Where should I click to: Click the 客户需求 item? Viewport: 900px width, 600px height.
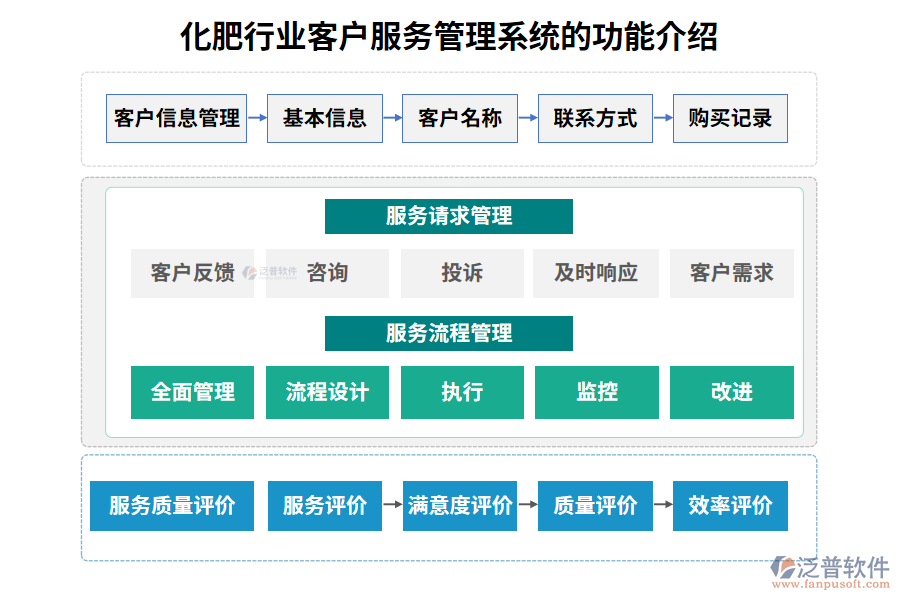(732, 272)
